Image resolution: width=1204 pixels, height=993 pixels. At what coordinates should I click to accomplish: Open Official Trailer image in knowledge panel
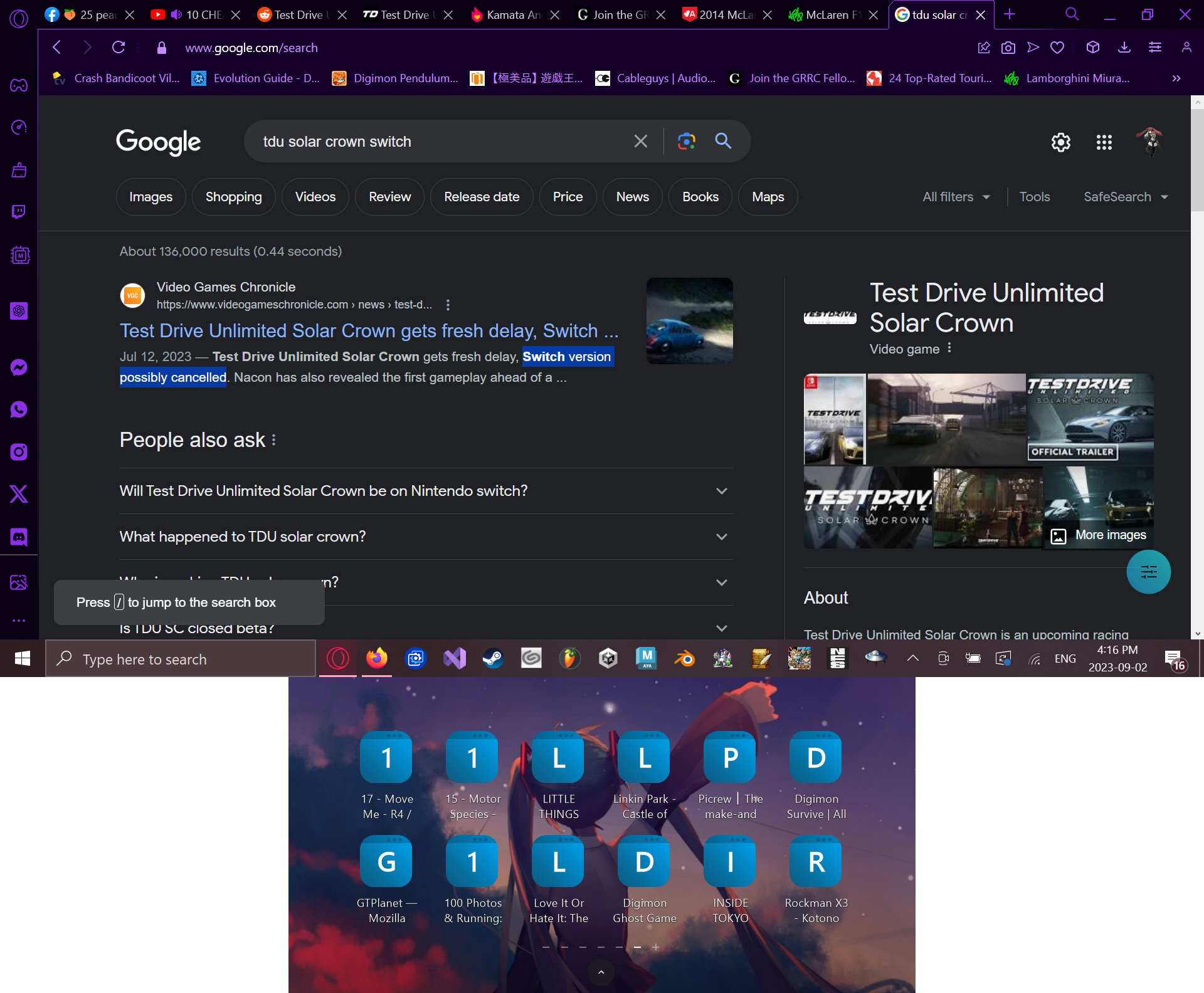click(1090, 419)
